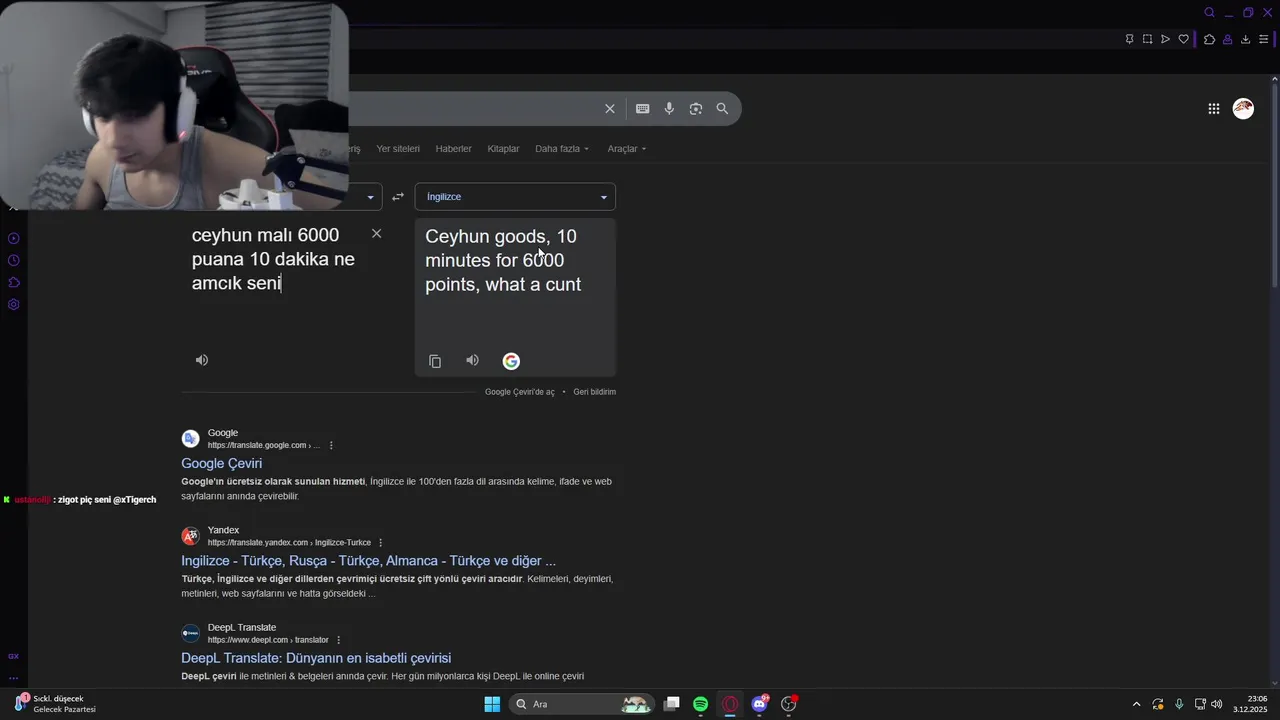Open history clock in left sidebar
This screenshot has width=1280, height=720.
14,261
